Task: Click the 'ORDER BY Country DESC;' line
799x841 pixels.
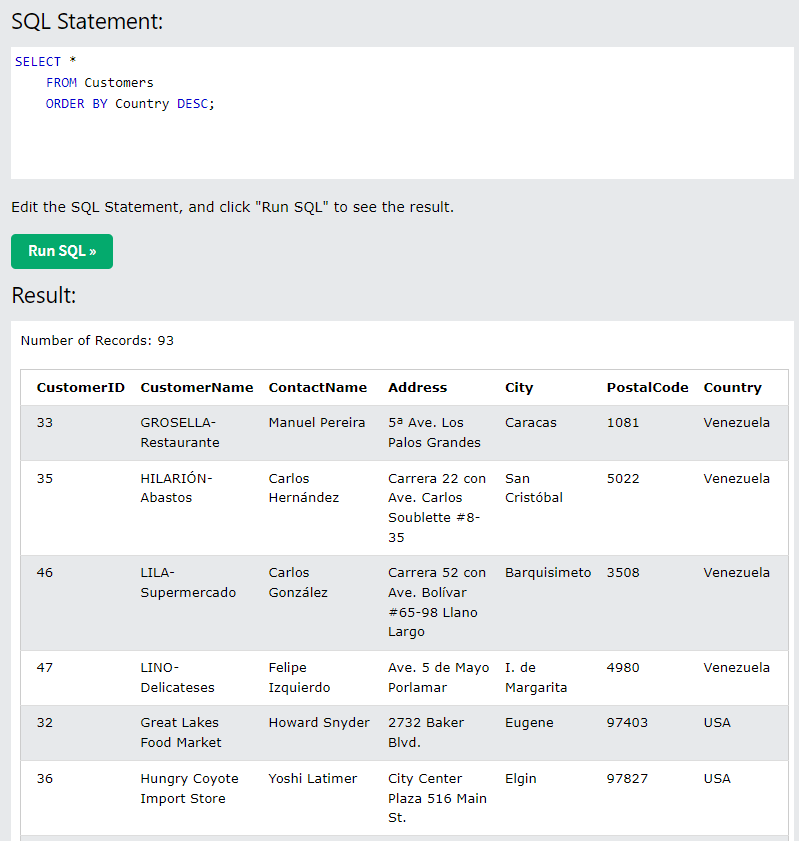Action: pos(130,104)
